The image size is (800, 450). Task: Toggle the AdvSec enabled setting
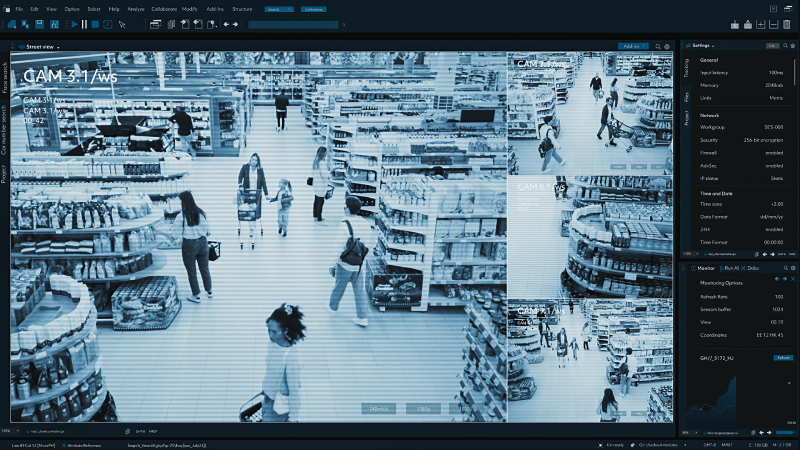click(x=774, y=166)
